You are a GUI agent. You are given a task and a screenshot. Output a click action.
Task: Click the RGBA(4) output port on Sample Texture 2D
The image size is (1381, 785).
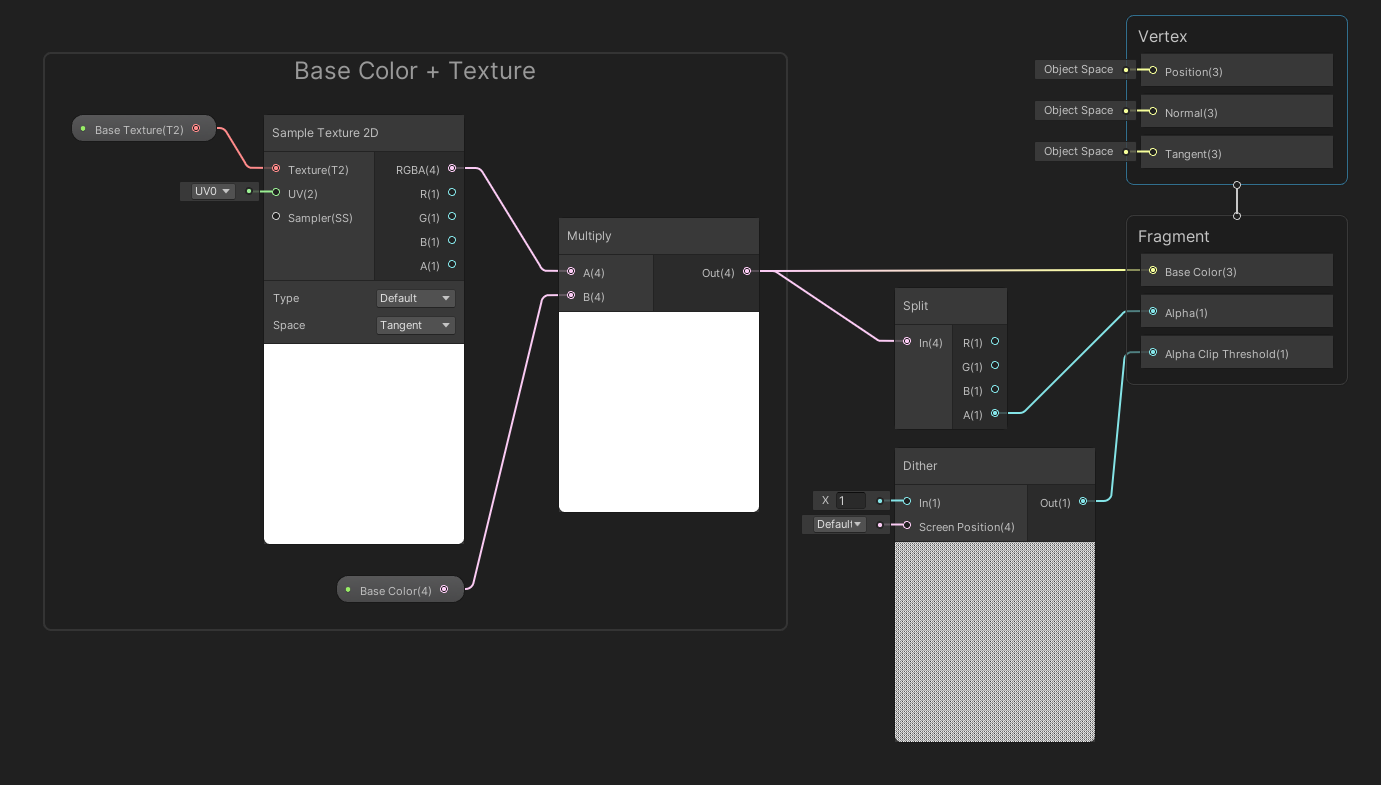(x=452, y=169)
